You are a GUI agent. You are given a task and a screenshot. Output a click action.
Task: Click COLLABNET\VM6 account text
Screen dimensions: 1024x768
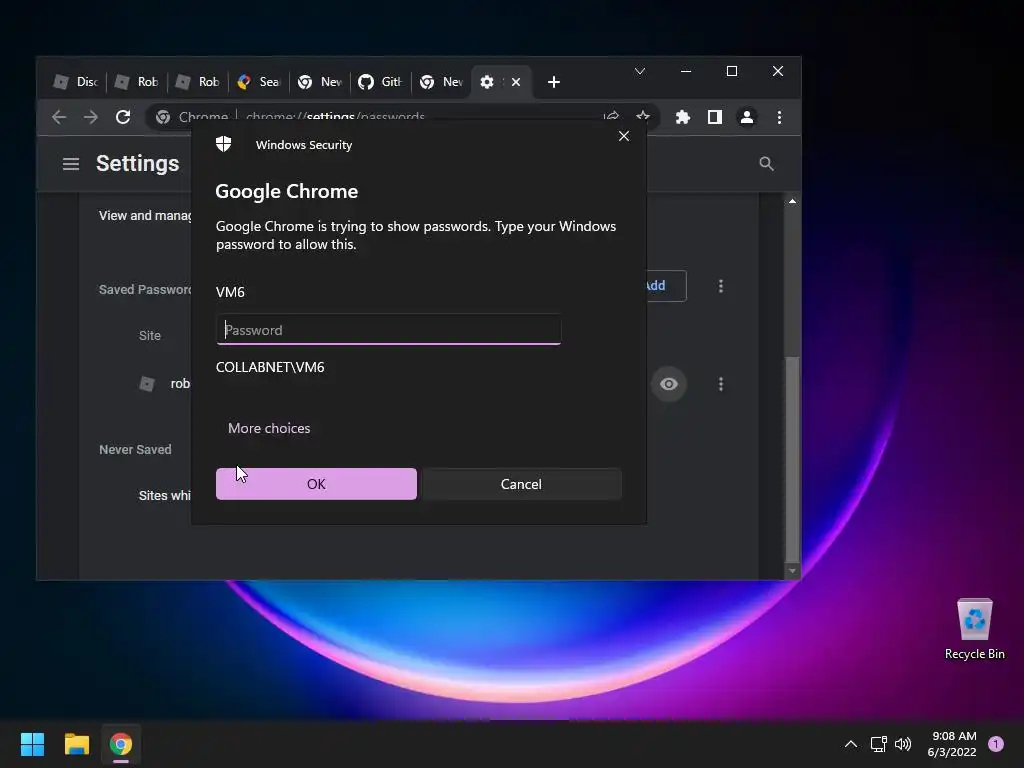(x=270, y=367)
